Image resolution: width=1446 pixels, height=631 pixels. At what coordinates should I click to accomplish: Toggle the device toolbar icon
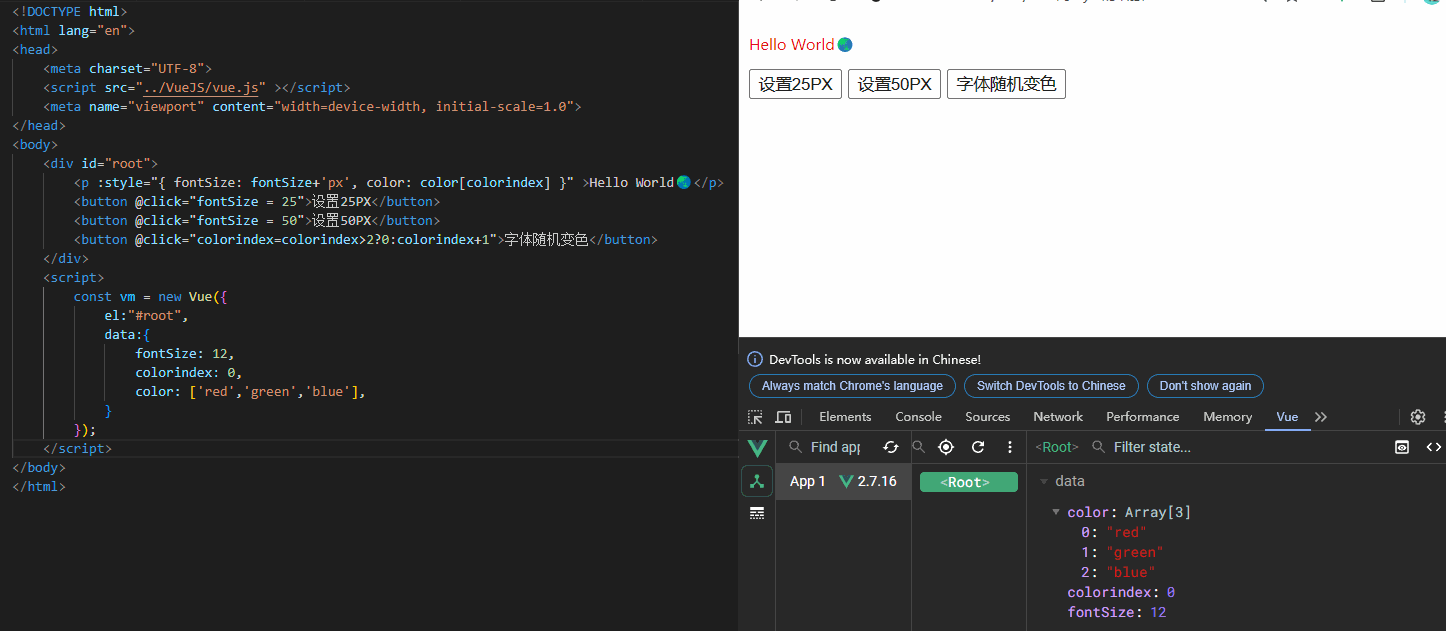point(783,417)
